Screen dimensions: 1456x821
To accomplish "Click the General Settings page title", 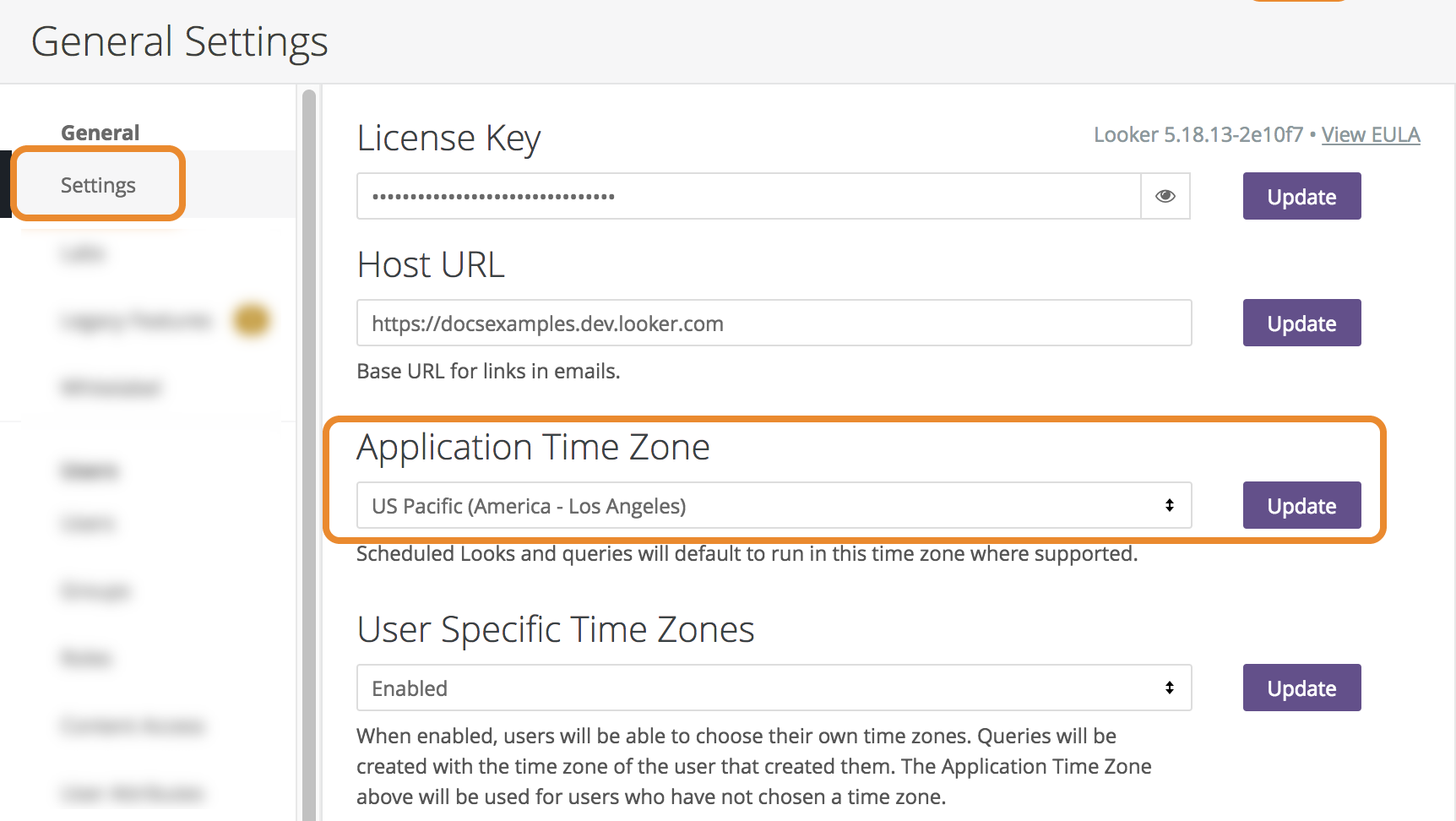I will [179, 42].
